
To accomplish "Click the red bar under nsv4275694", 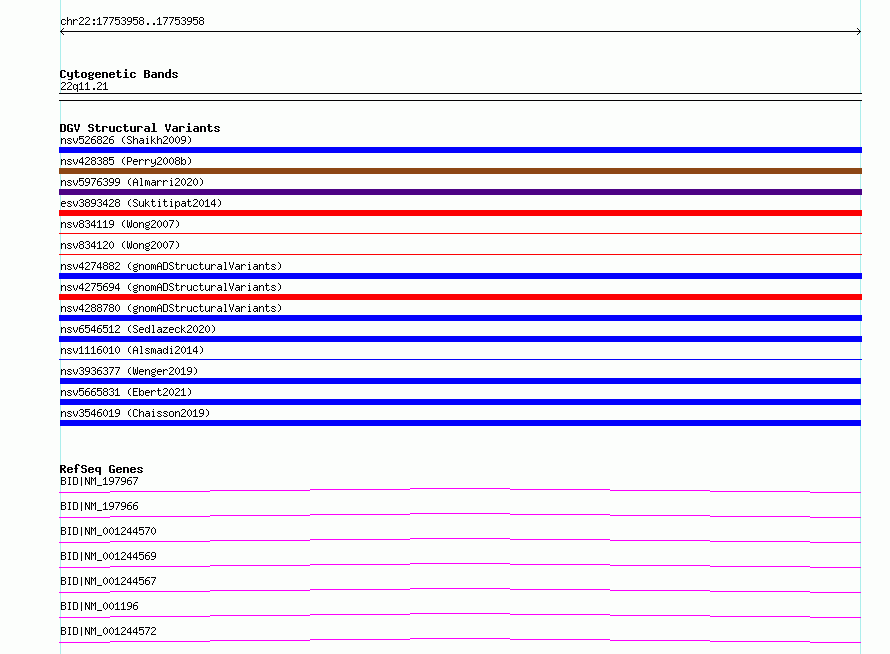I will (460, 297).
